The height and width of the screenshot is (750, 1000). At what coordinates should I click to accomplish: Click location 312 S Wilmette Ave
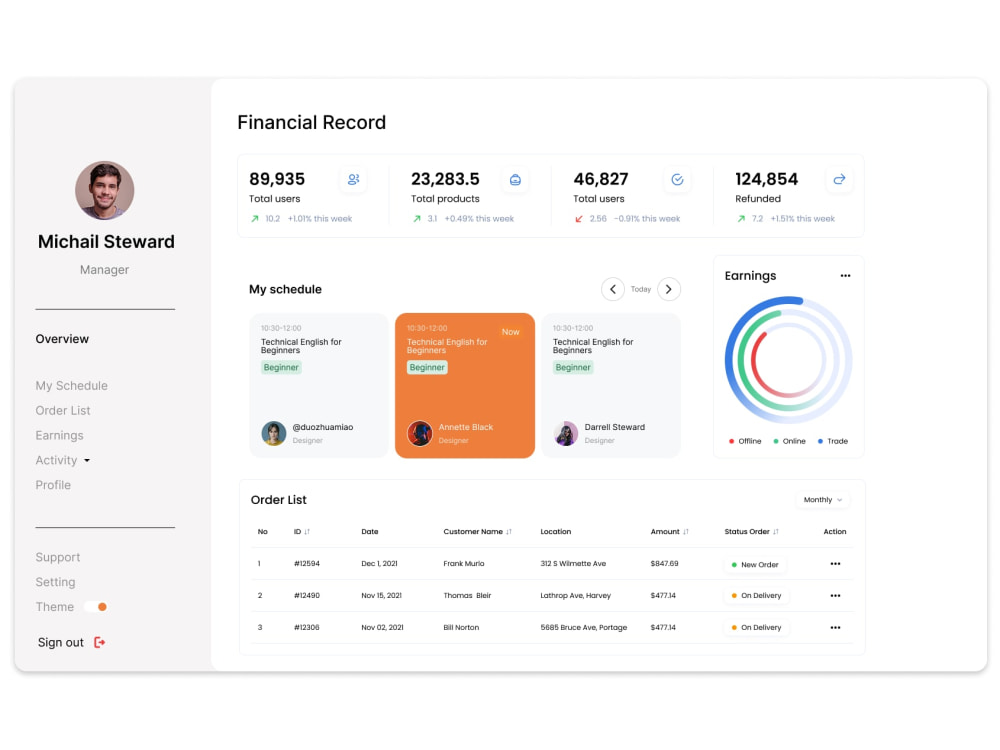573,564
